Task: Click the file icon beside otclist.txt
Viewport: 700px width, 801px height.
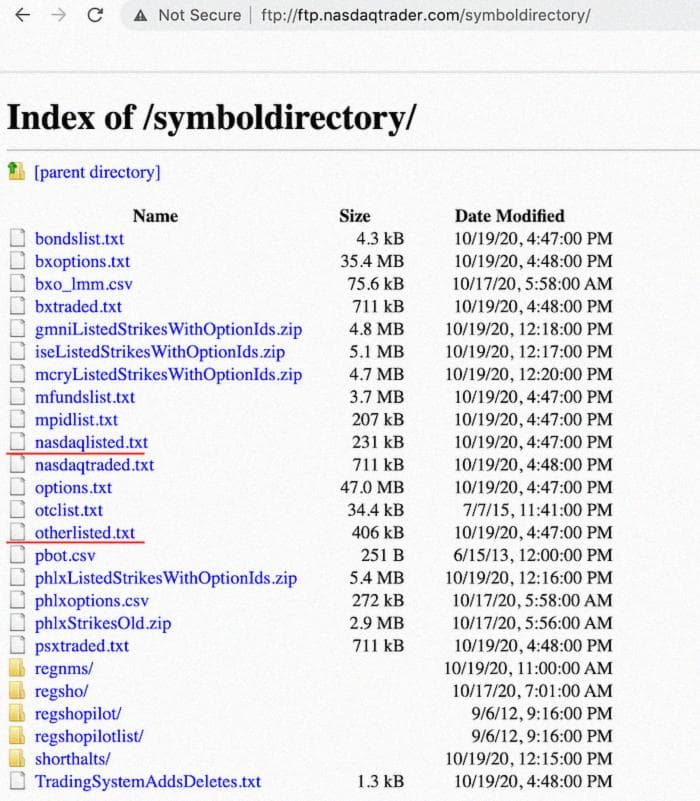Action: point(17,509)
